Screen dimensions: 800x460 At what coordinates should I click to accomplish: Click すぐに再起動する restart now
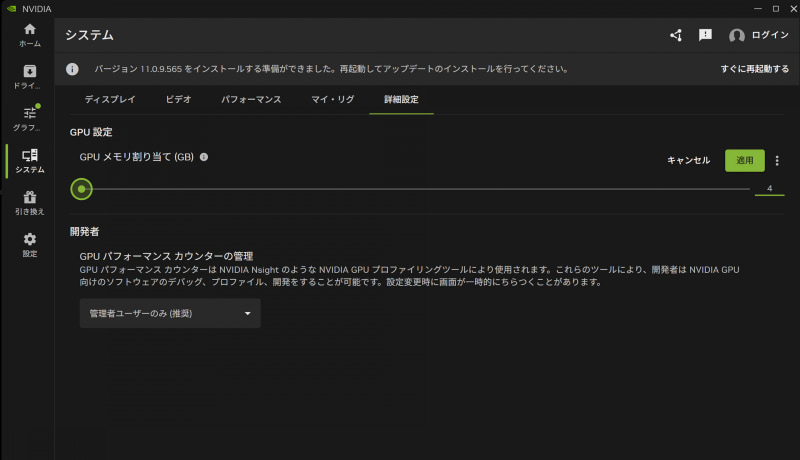click(x=755, y=69)
